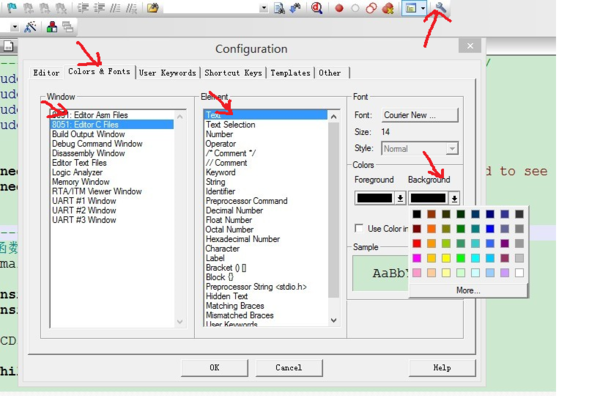Click the Indent selection toolbar icon

click(83, 8)
